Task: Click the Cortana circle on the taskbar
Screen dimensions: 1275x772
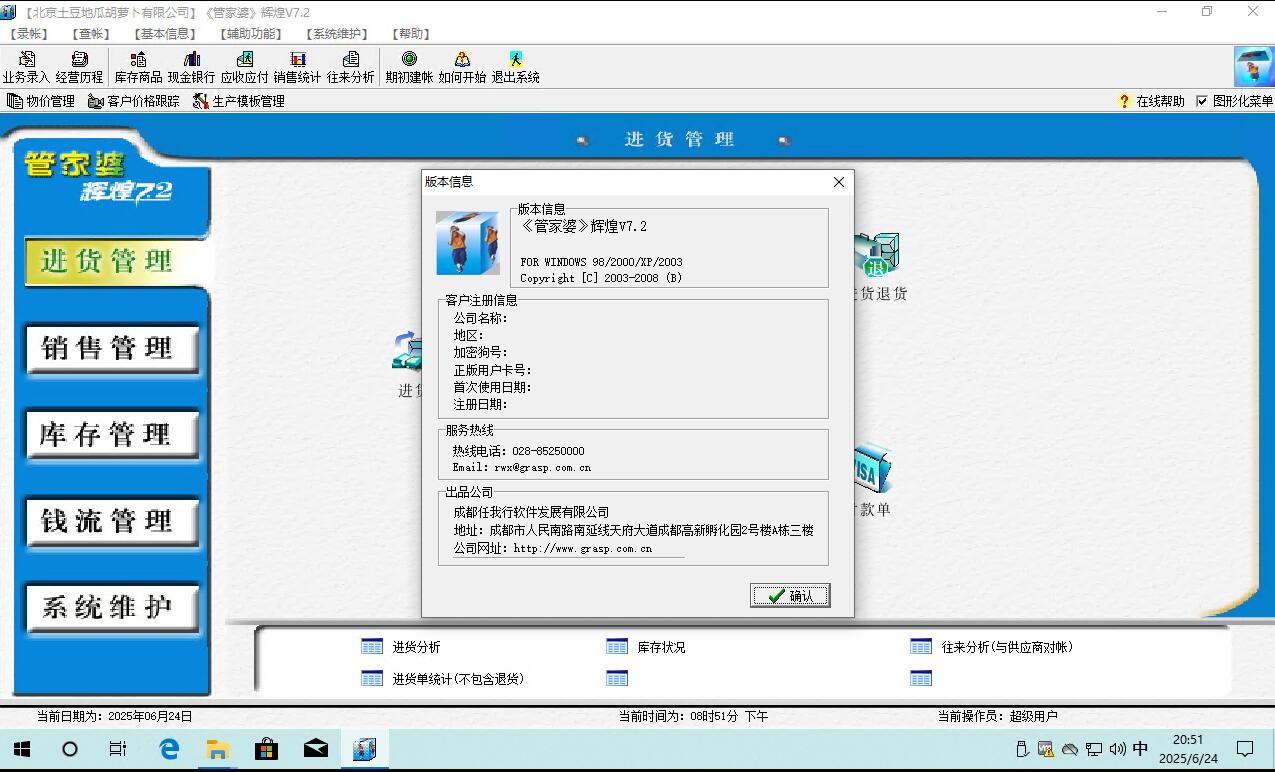Action: pos(70,749)
